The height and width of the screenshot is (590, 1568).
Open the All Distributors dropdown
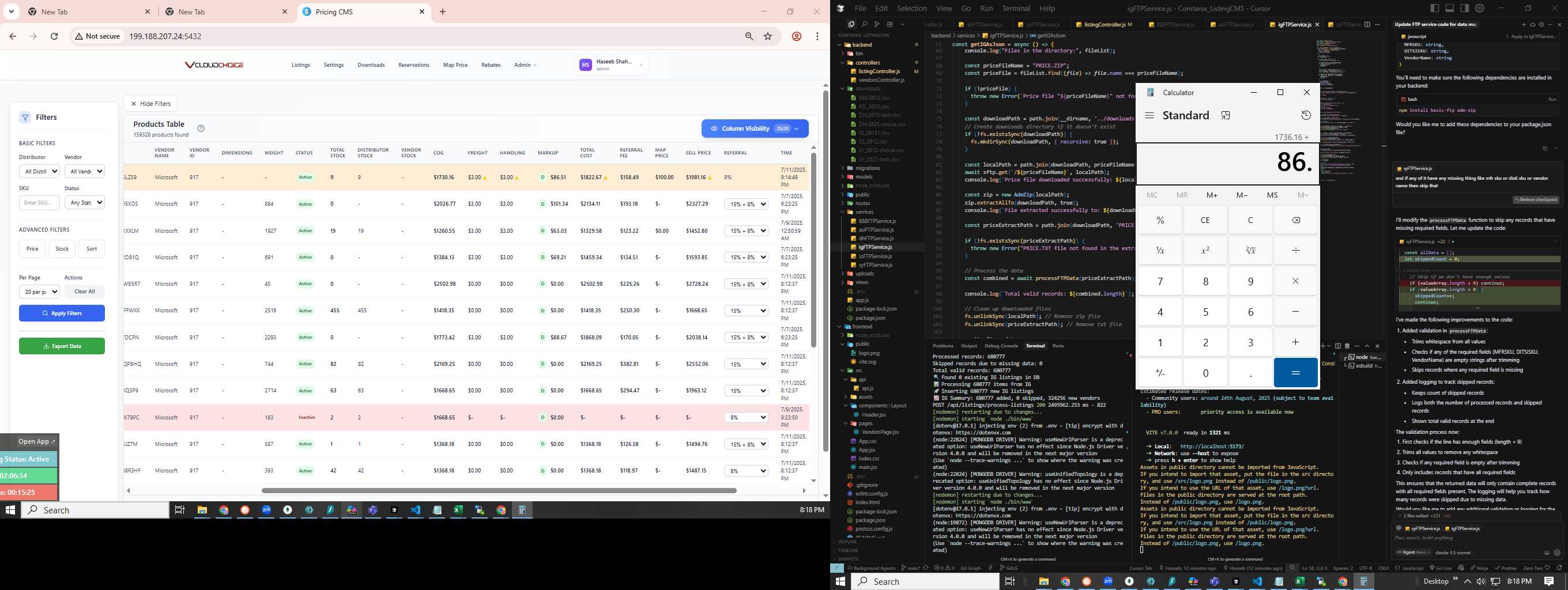40,172
